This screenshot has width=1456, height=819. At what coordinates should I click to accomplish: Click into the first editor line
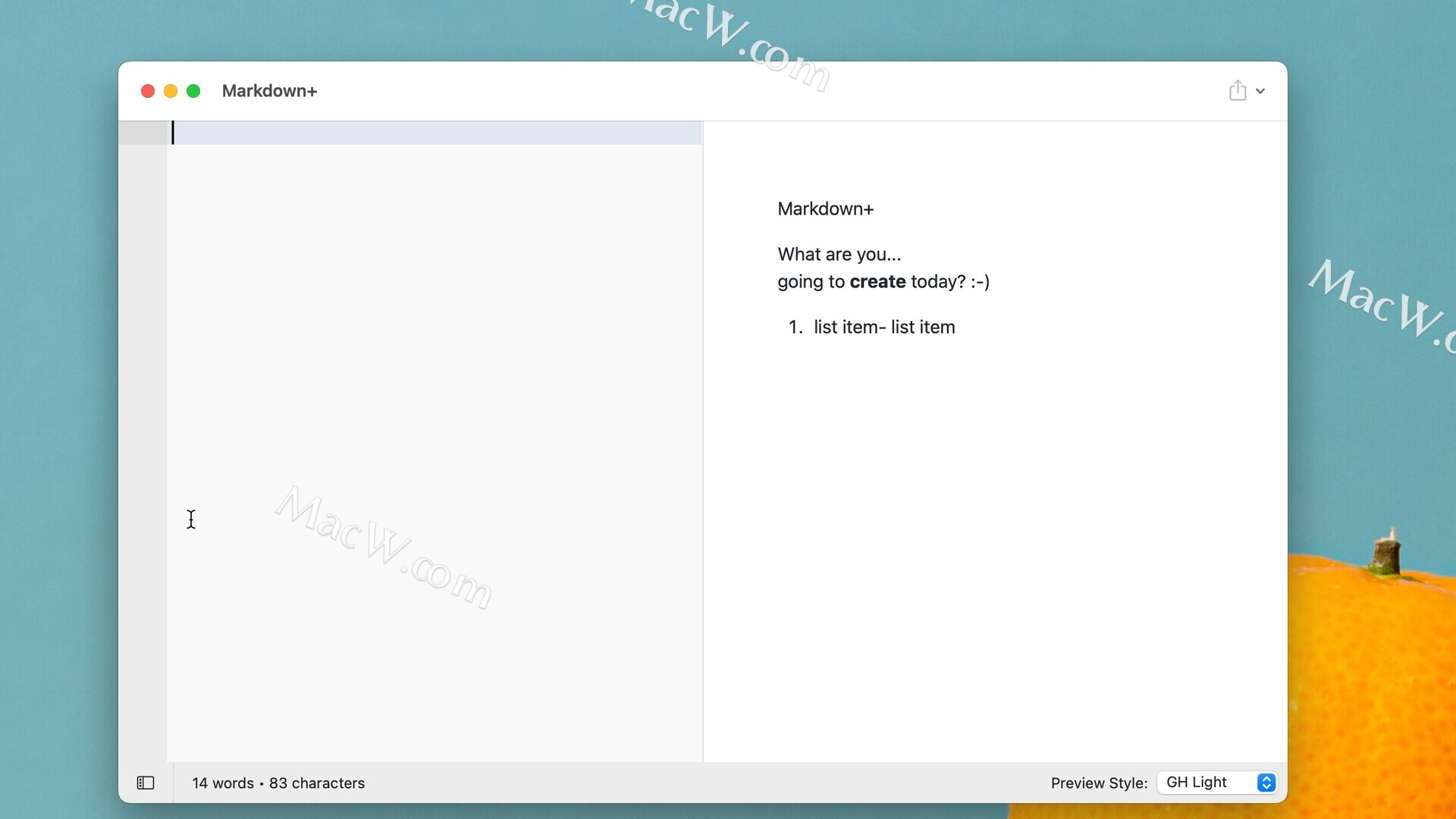coord(436,133)
